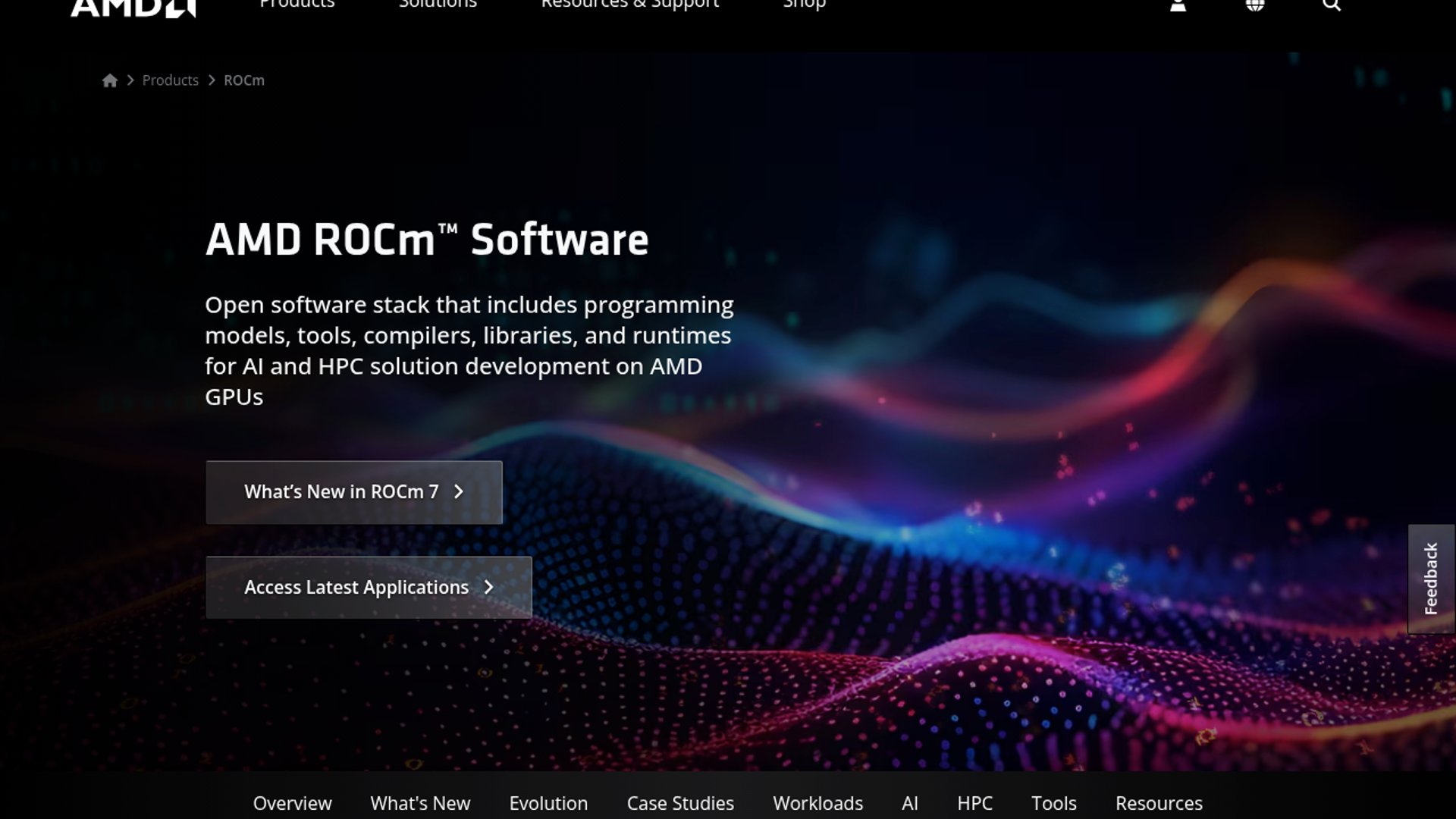Open the Tools section in the bottom navigation
The width and height of the screenshot is (1456, 819).
click(1053, 803)
